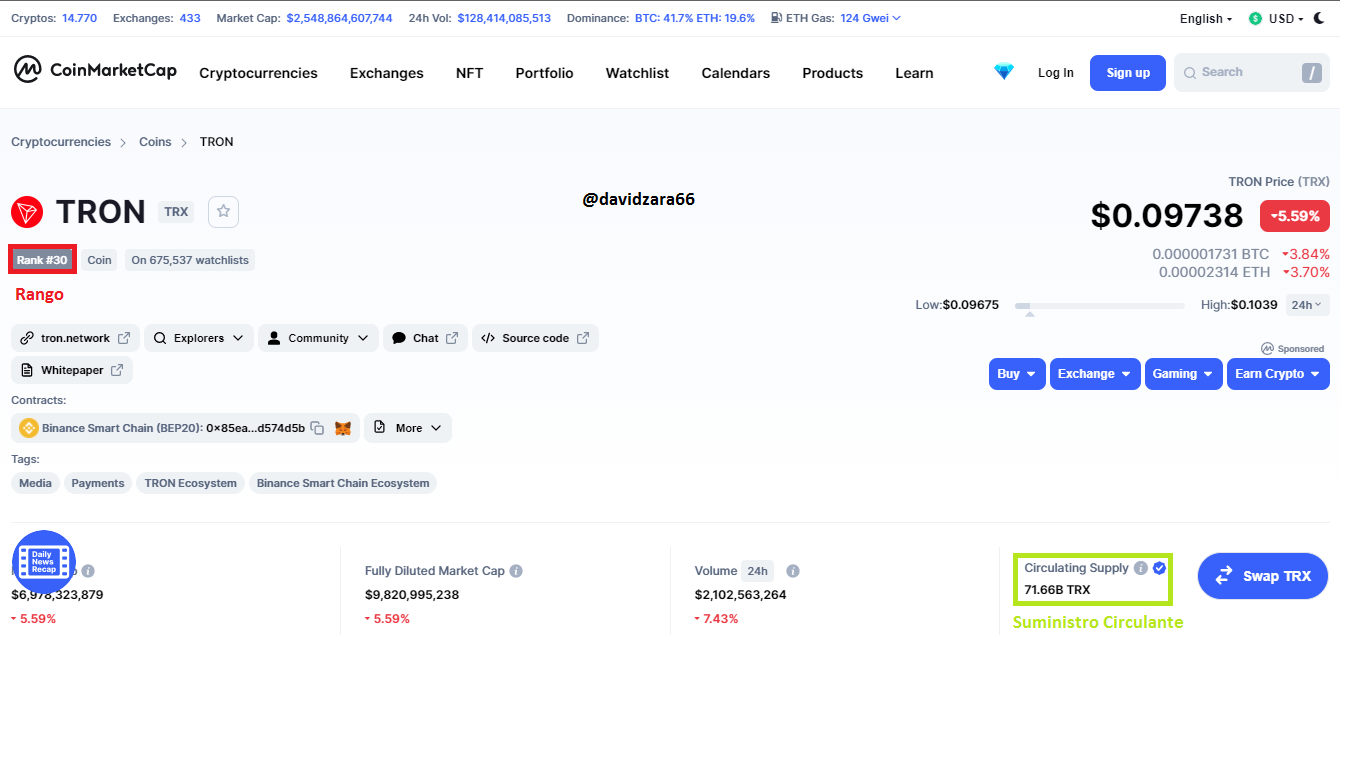The width and height of the screenshot is (1366, 768).
Task: Go to the Watchlist page
Action: (637, 73)
